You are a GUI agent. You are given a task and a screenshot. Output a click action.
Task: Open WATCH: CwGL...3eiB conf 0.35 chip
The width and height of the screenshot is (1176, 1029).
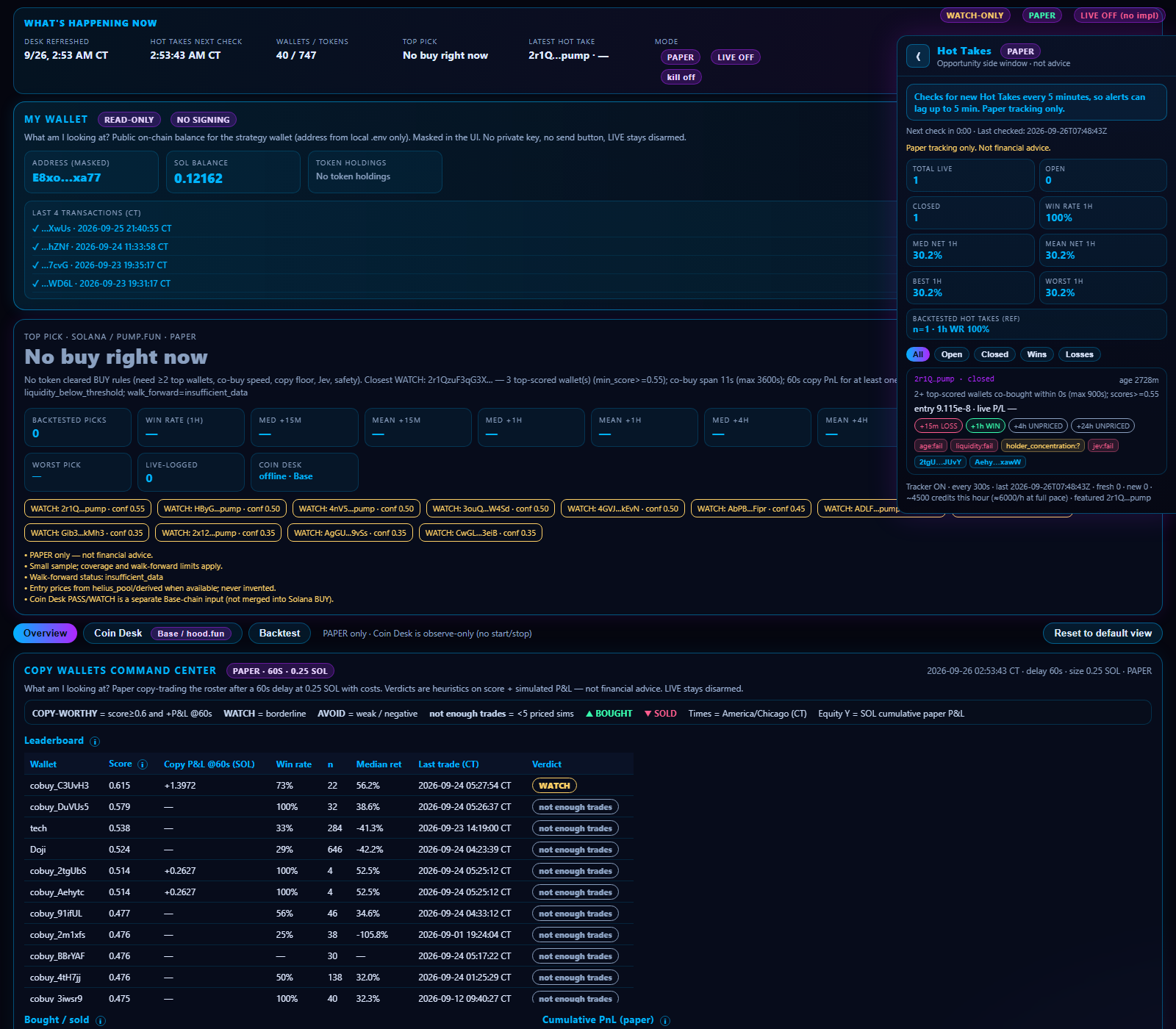coord(481,533)
